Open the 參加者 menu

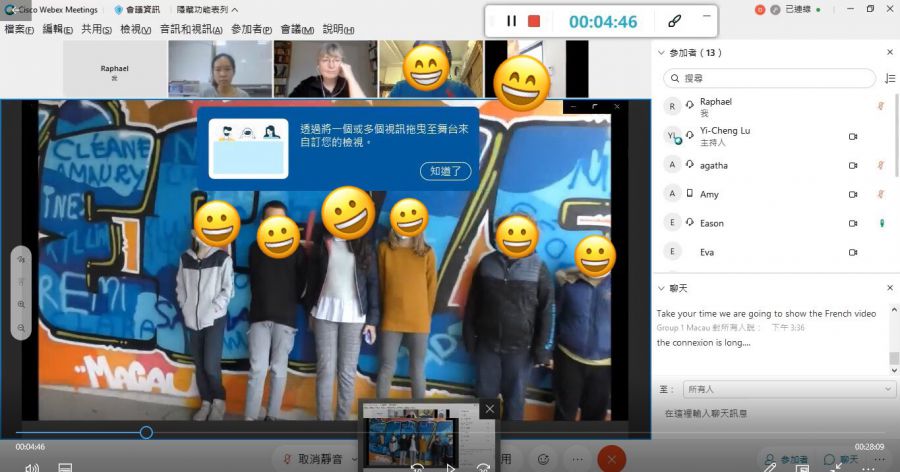coord(251,29)
